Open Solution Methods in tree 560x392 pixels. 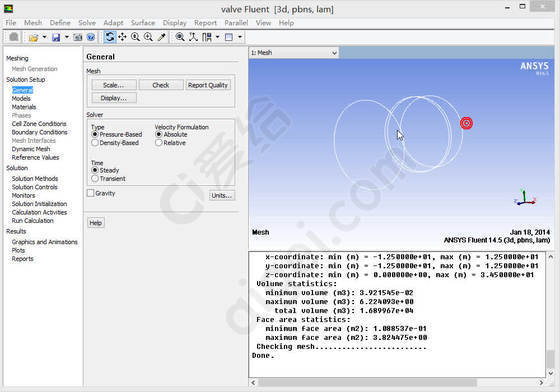(x=35, y=179)
